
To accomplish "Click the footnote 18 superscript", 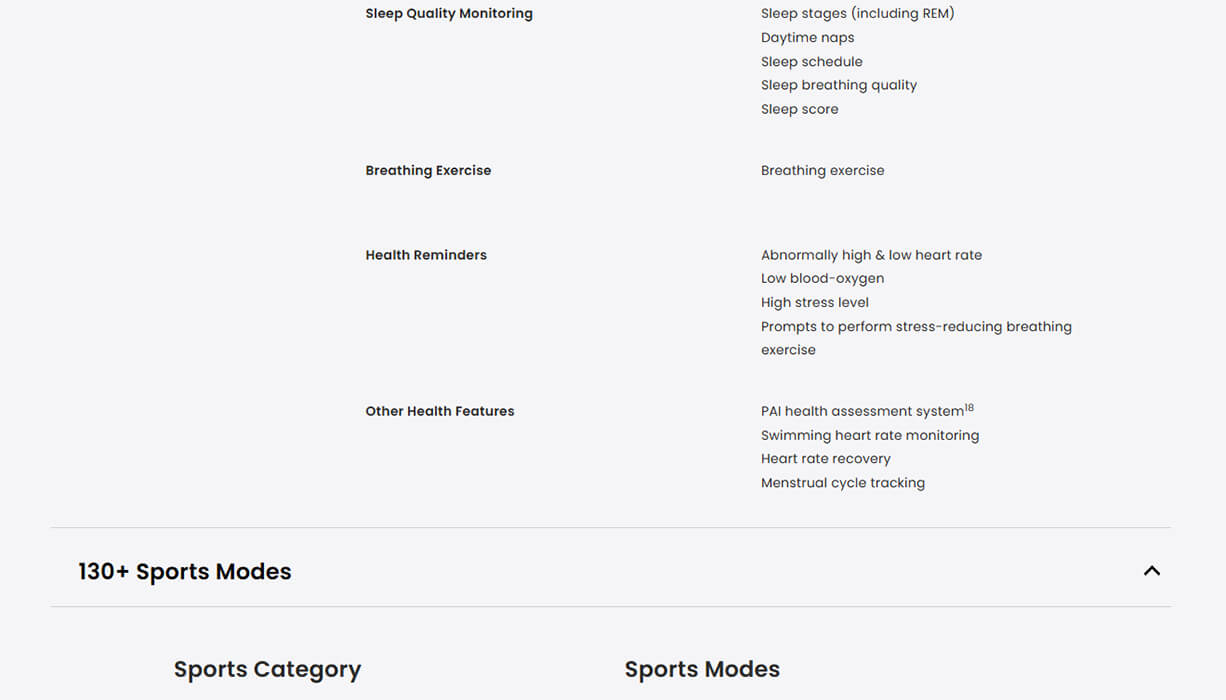I will 969,408.
